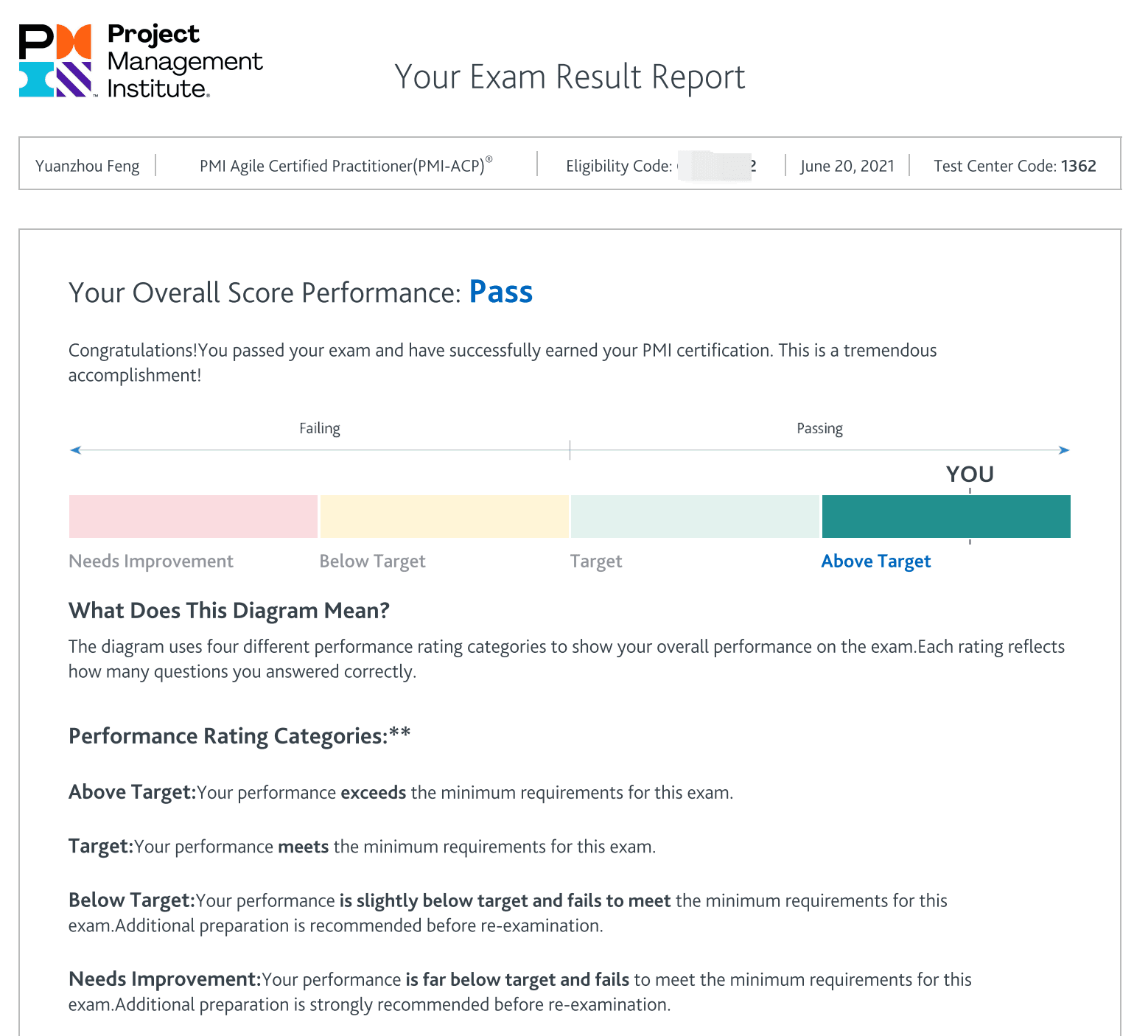The width and height of the screenshot is (1148, 1036).
Task: Click the gray Needs Improvement label under the bar
Action: pos(151,561)
